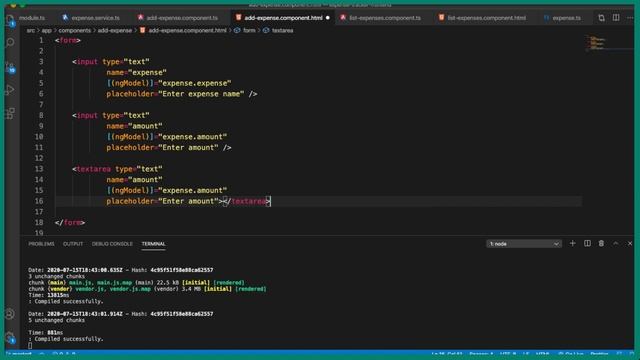The height and width of the screenshot is (360, 640).
Task: Click 'add-expense.component.html' in the breadcrumb
Action: click(x=187, y=30)
